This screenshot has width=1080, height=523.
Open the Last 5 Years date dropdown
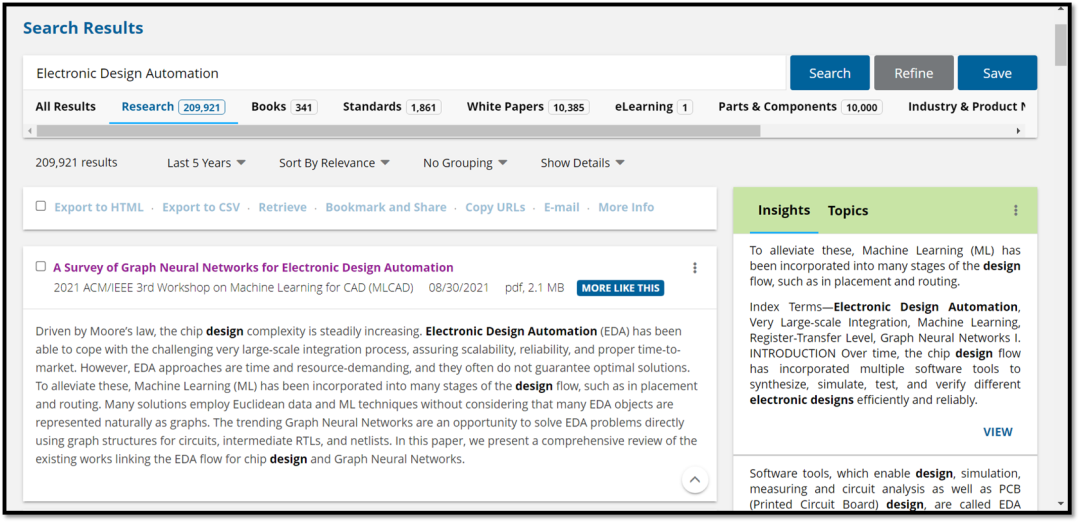point(206,163)
